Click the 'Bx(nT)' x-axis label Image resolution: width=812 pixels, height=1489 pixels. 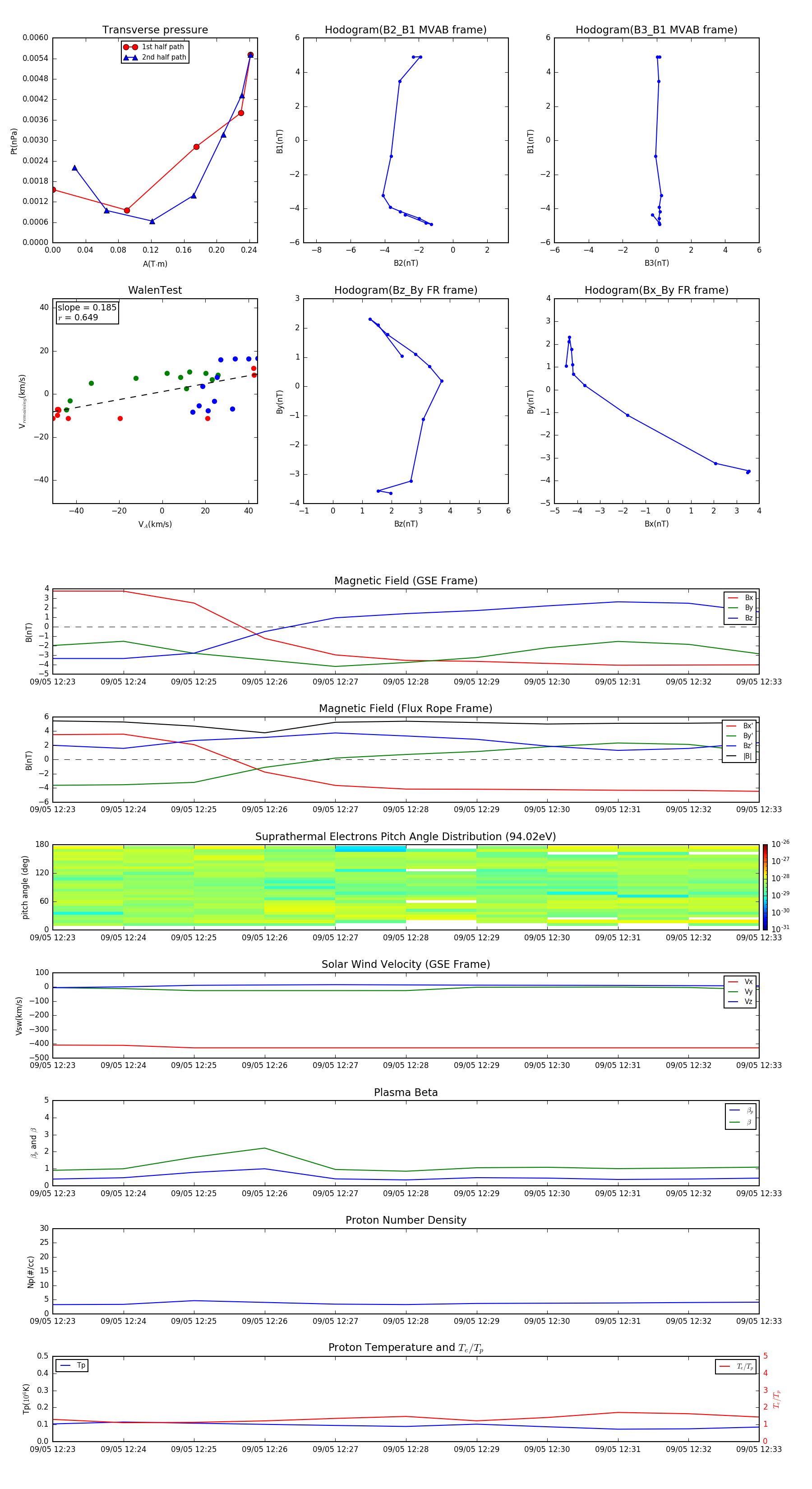click(656, 524)
